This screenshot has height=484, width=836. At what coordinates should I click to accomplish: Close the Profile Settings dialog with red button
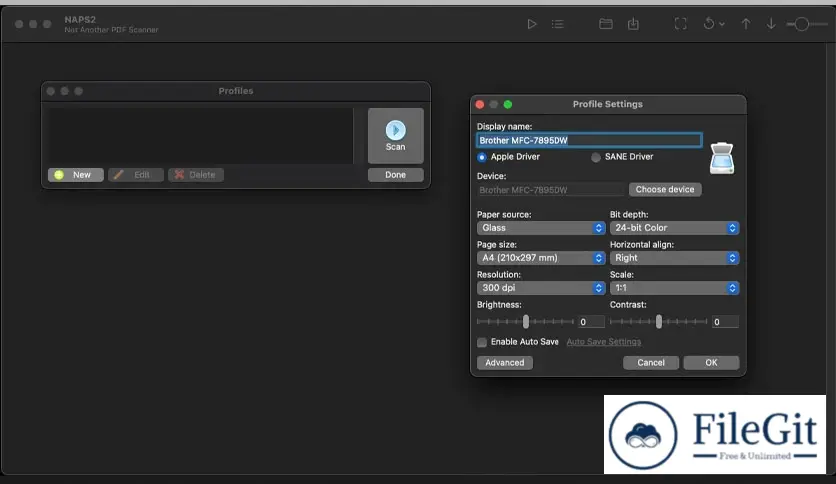coord(480,104)
